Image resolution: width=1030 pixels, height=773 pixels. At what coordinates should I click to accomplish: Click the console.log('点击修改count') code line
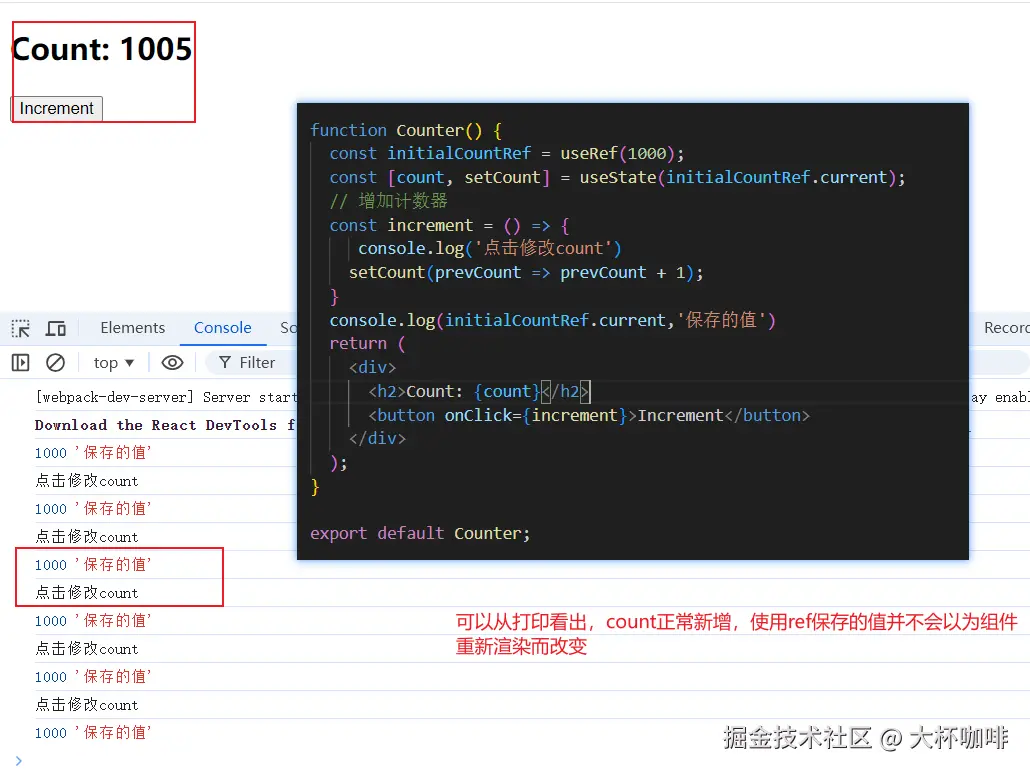(489, 248)
